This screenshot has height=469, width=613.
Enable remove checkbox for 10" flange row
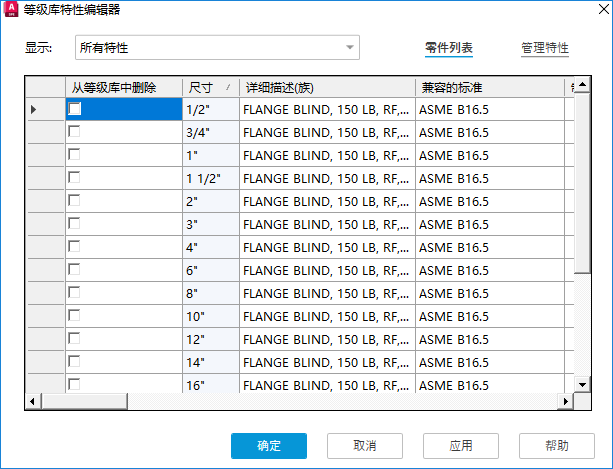point(75,316)
